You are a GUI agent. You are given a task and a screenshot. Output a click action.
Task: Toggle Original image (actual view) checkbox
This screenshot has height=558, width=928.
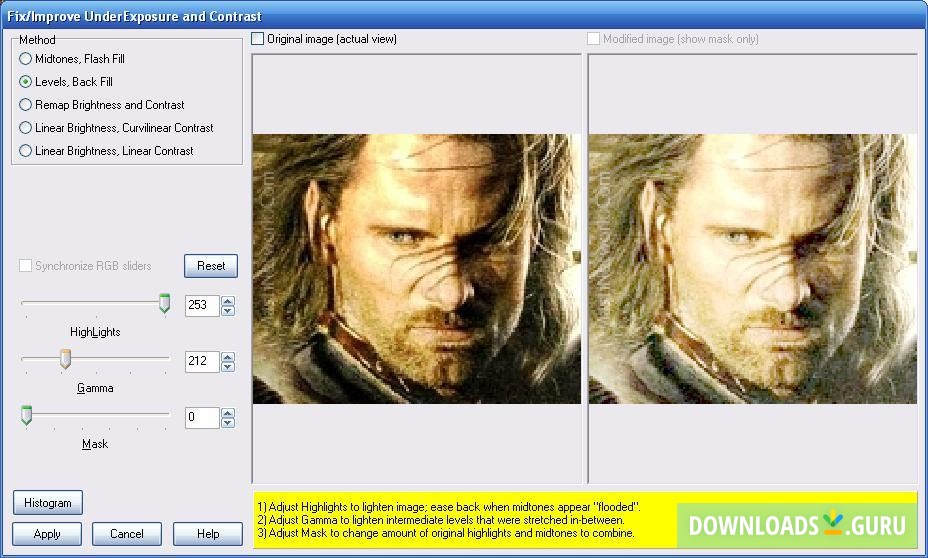(x=257, y=39)
